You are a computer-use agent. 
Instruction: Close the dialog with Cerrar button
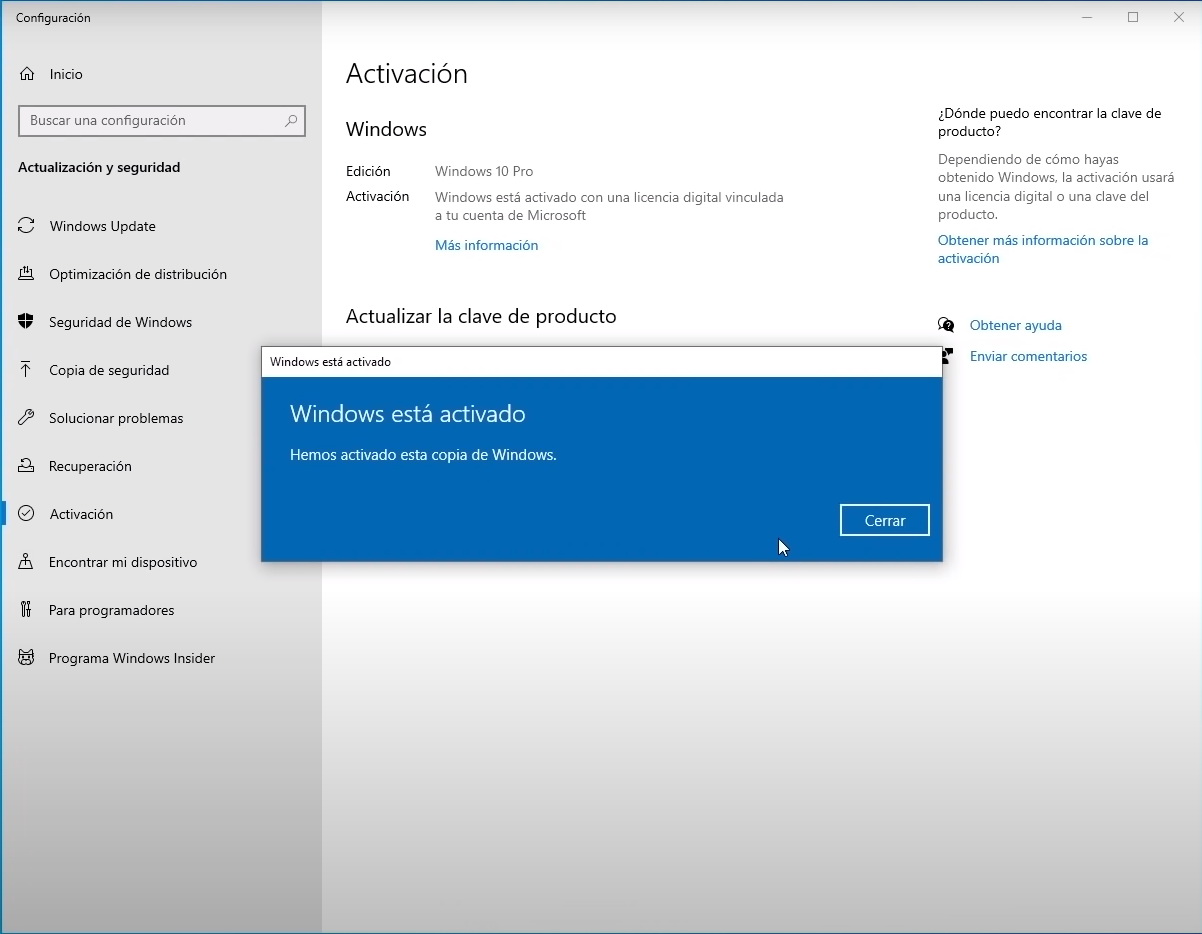click(x=885, y=520)
